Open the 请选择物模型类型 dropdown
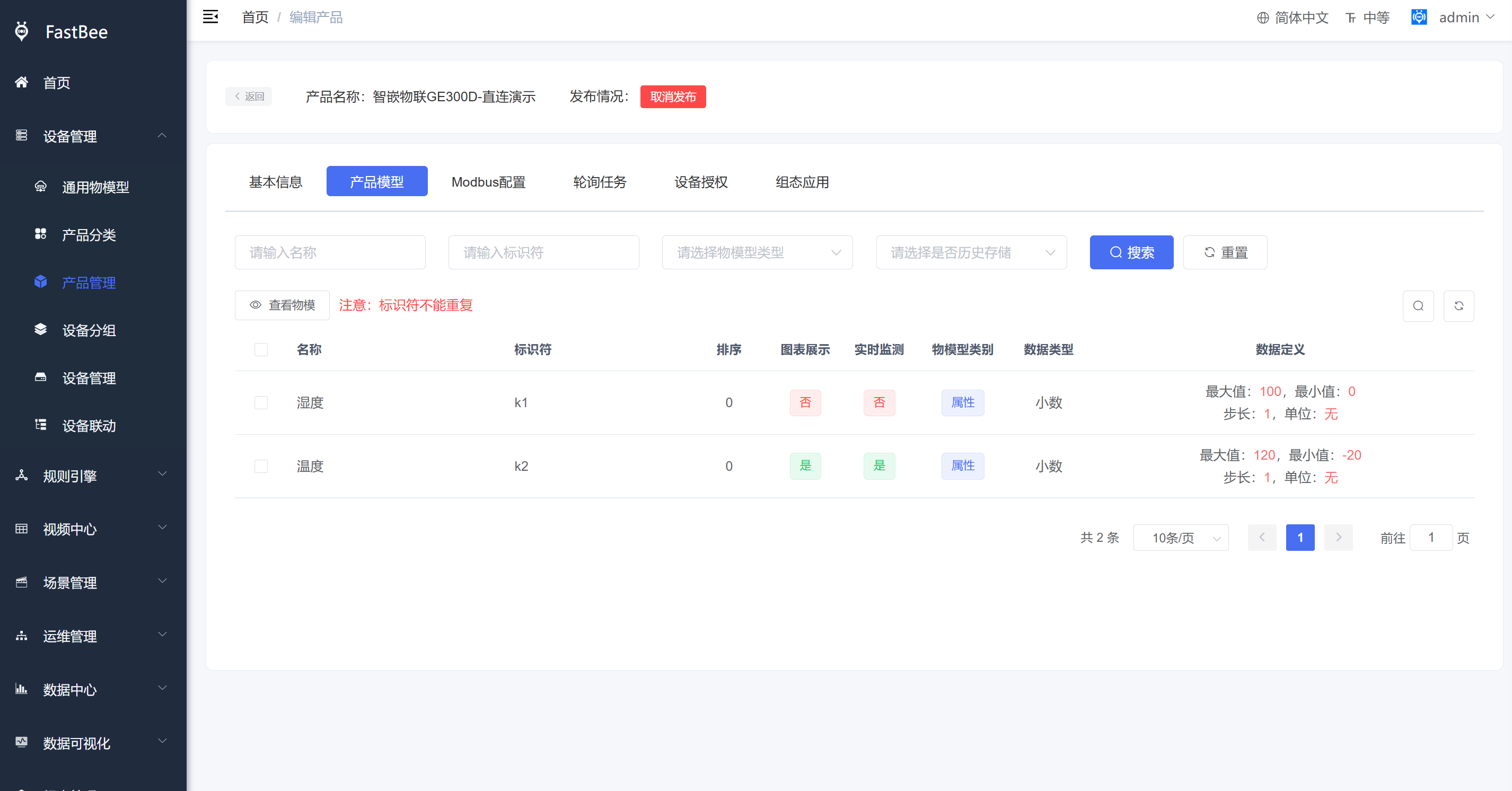The height and width of the screenshot is (791, 1512). point(757,252)
